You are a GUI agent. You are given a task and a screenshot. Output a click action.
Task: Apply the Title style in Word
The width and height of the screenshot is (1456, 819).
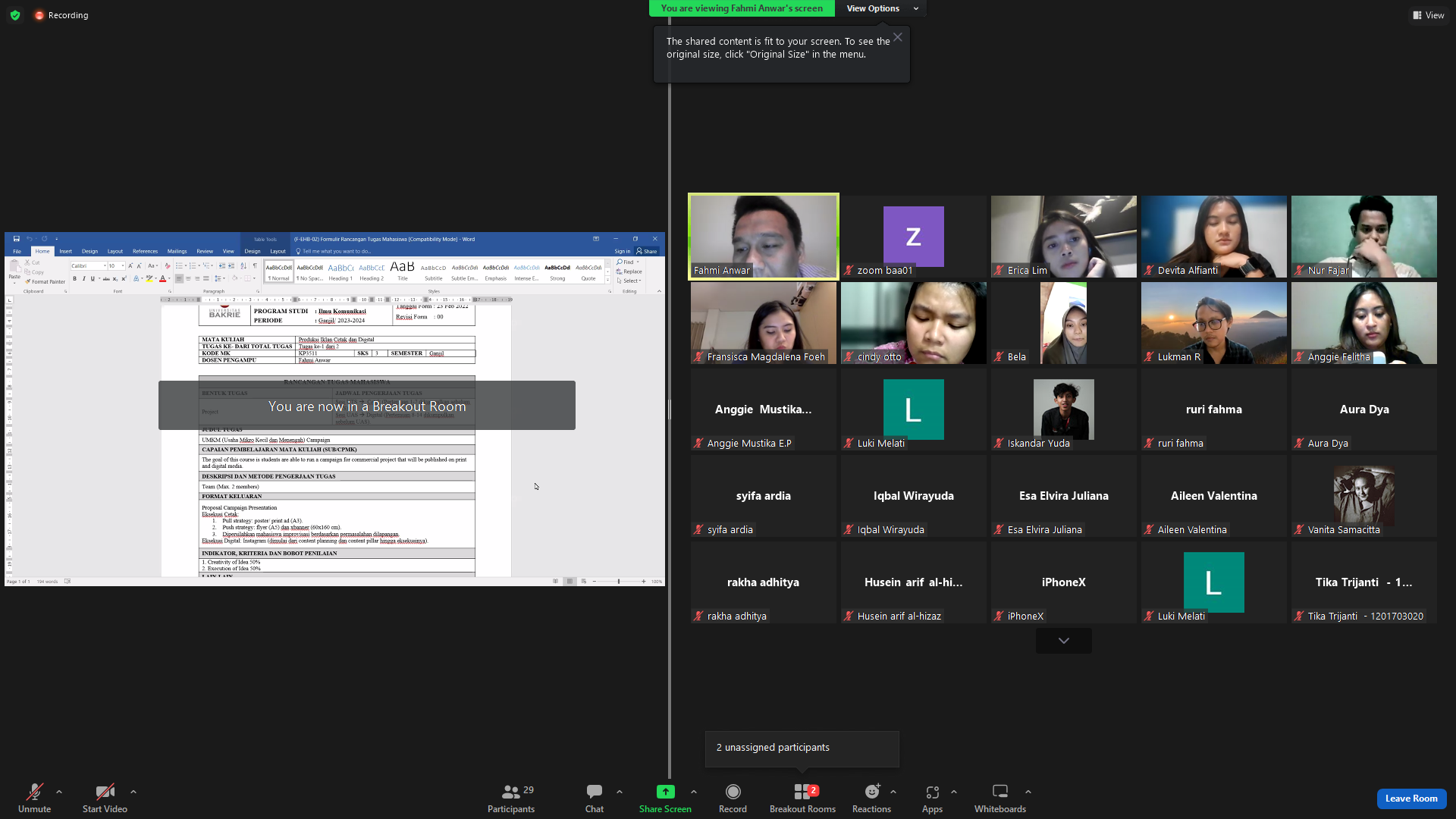pos(403,271)
